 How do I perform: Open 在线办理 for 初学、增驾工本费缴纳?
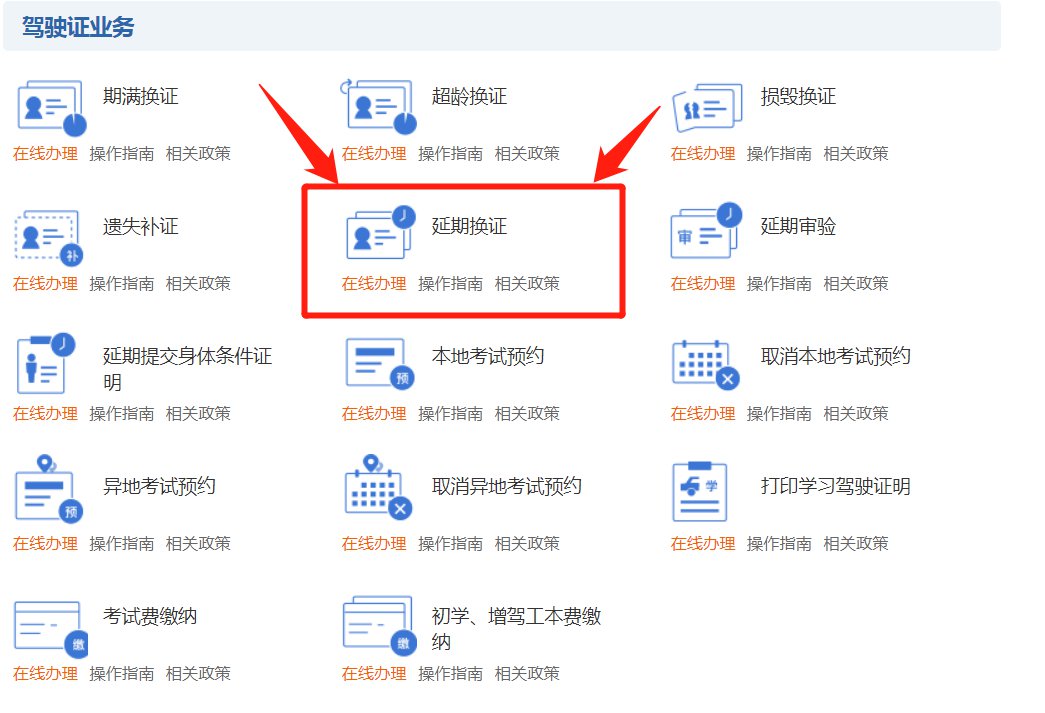374,674
